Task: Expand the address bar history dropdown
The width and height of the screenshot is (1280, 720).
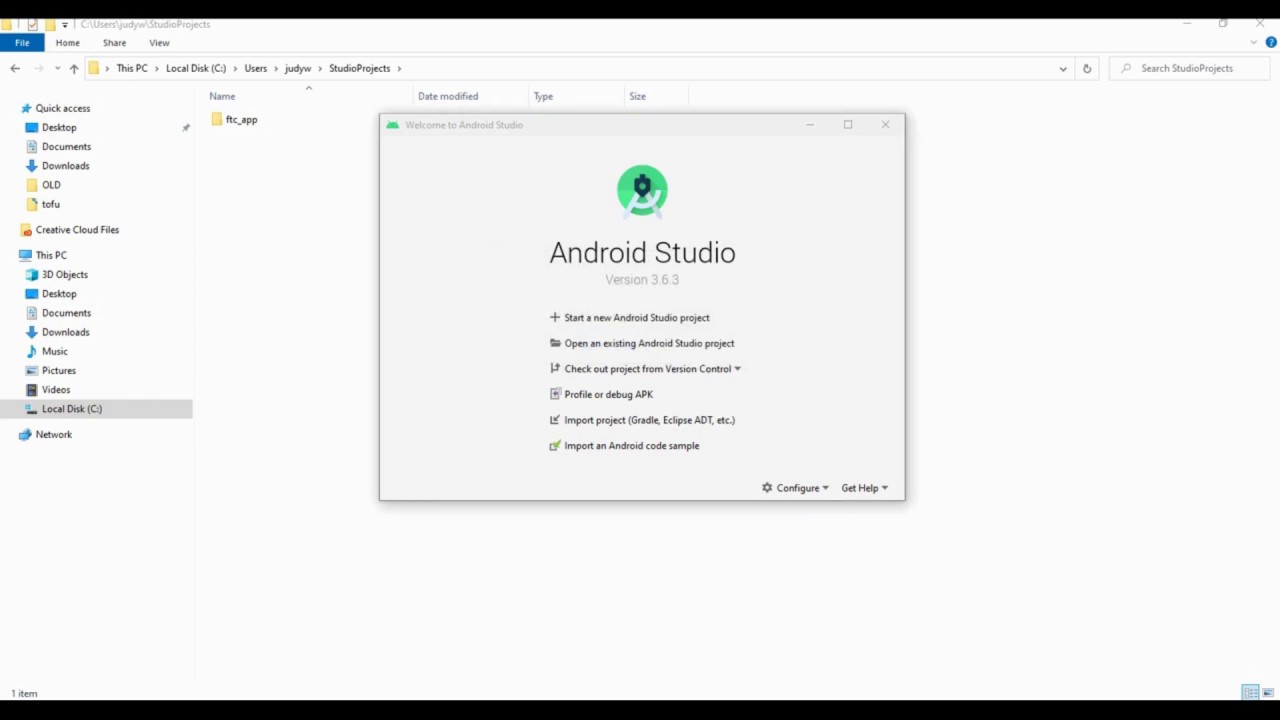Action: (x=1063, y=68)
